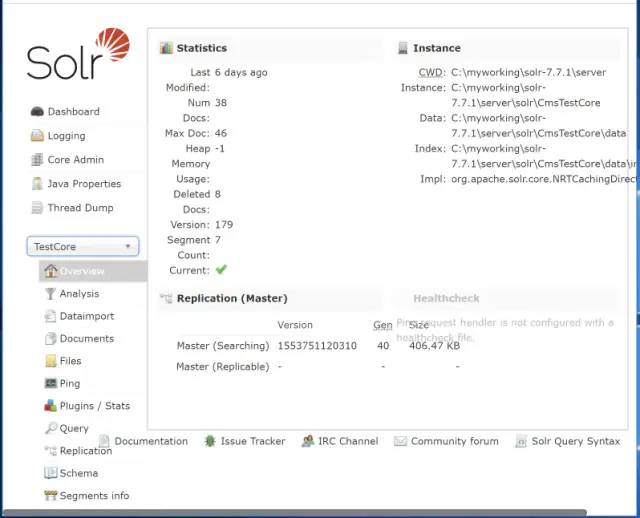Screen dimensions: 640x518
Task: Click the IRC Channel people icon
Action: (308, 441)
